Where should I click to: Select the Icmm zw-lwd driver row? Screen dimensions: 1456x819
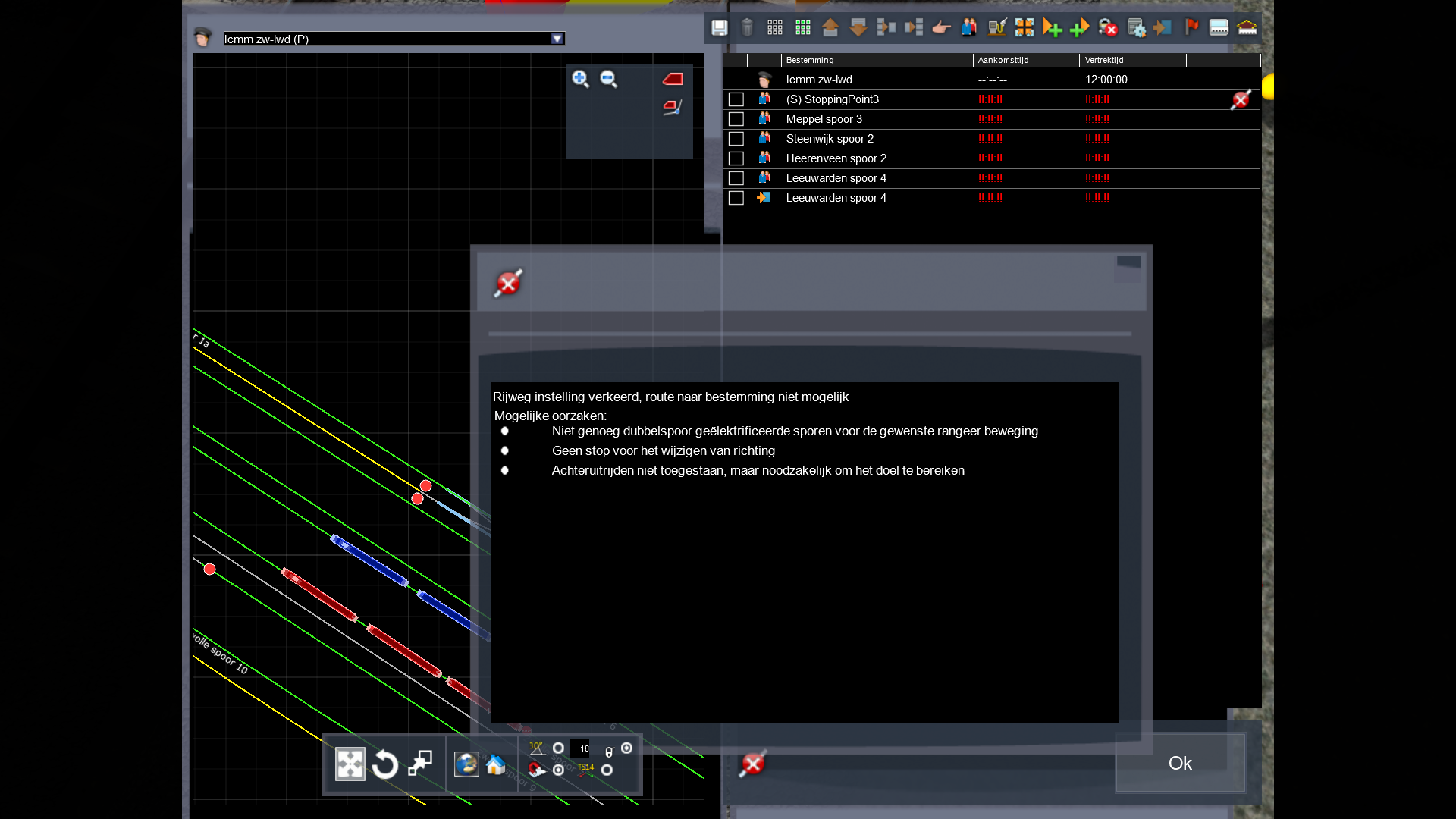coord(992,80)
